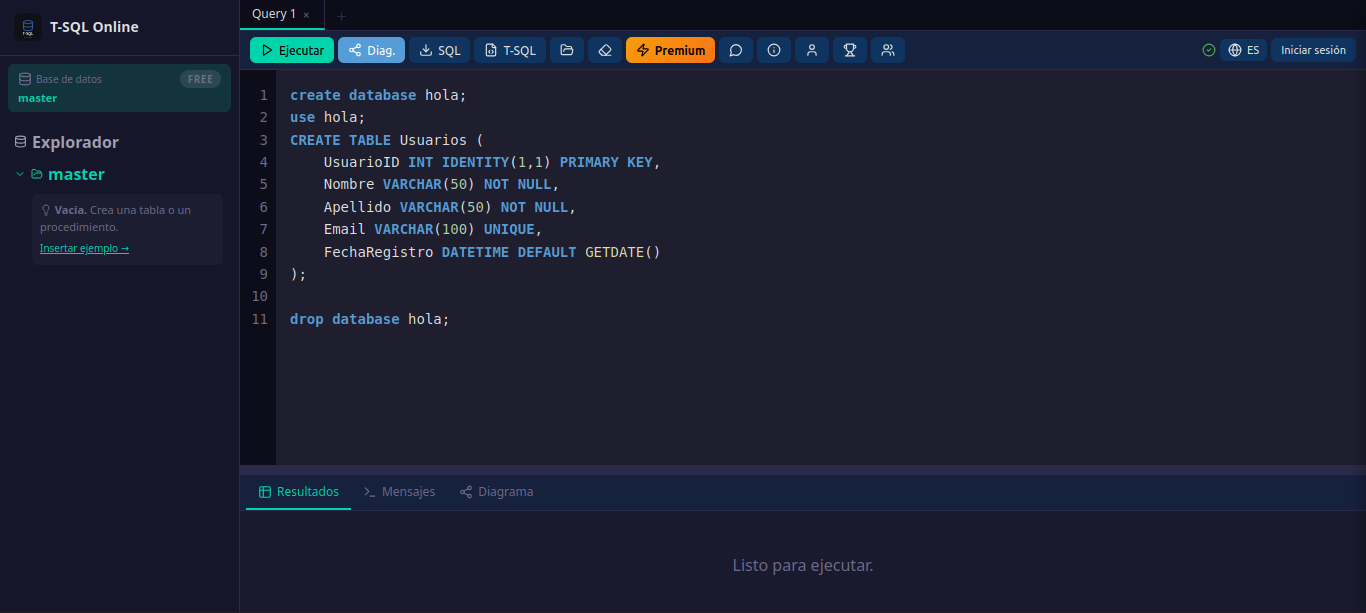Click the orange Premium button
Viewport: 1366px width, 613px height.
pos(670,50)
